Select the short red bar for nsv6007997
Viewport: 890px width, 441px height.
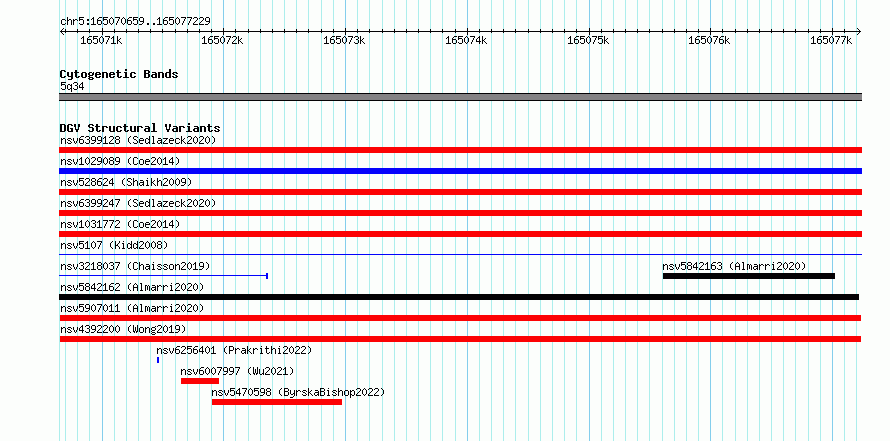[200, 381]
